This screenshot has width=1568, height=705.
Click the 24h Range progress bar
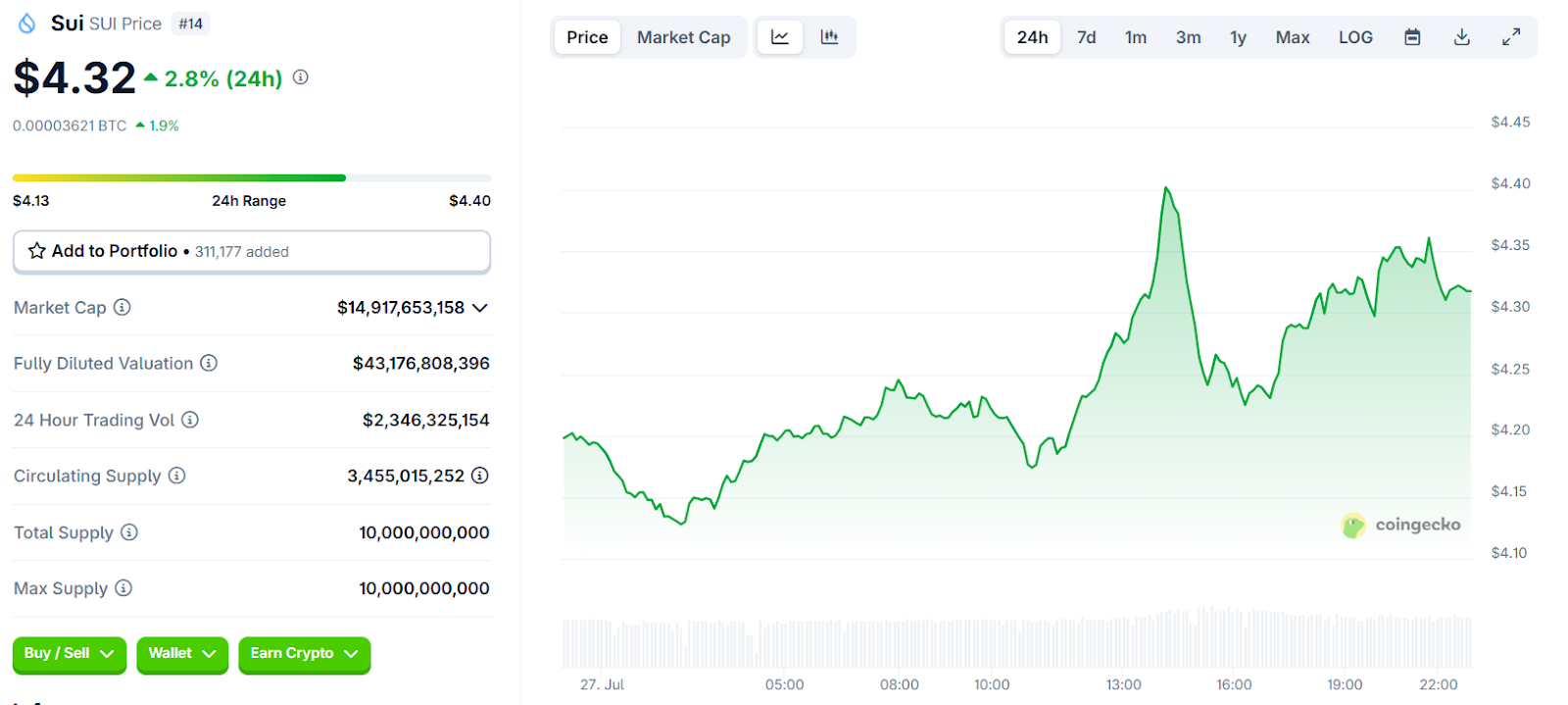[x=251, y=178]
